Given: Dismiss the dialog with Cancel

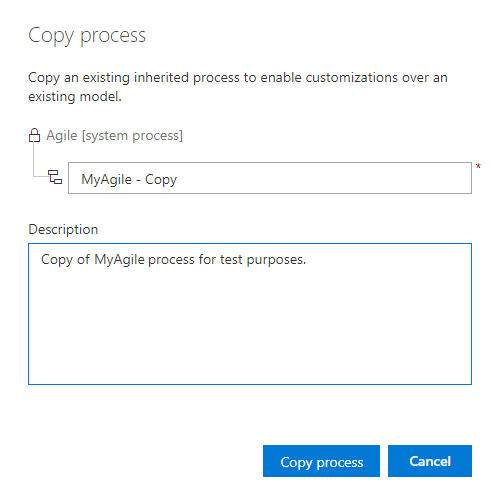Looking at the screenshot, I should click(430, 461).
